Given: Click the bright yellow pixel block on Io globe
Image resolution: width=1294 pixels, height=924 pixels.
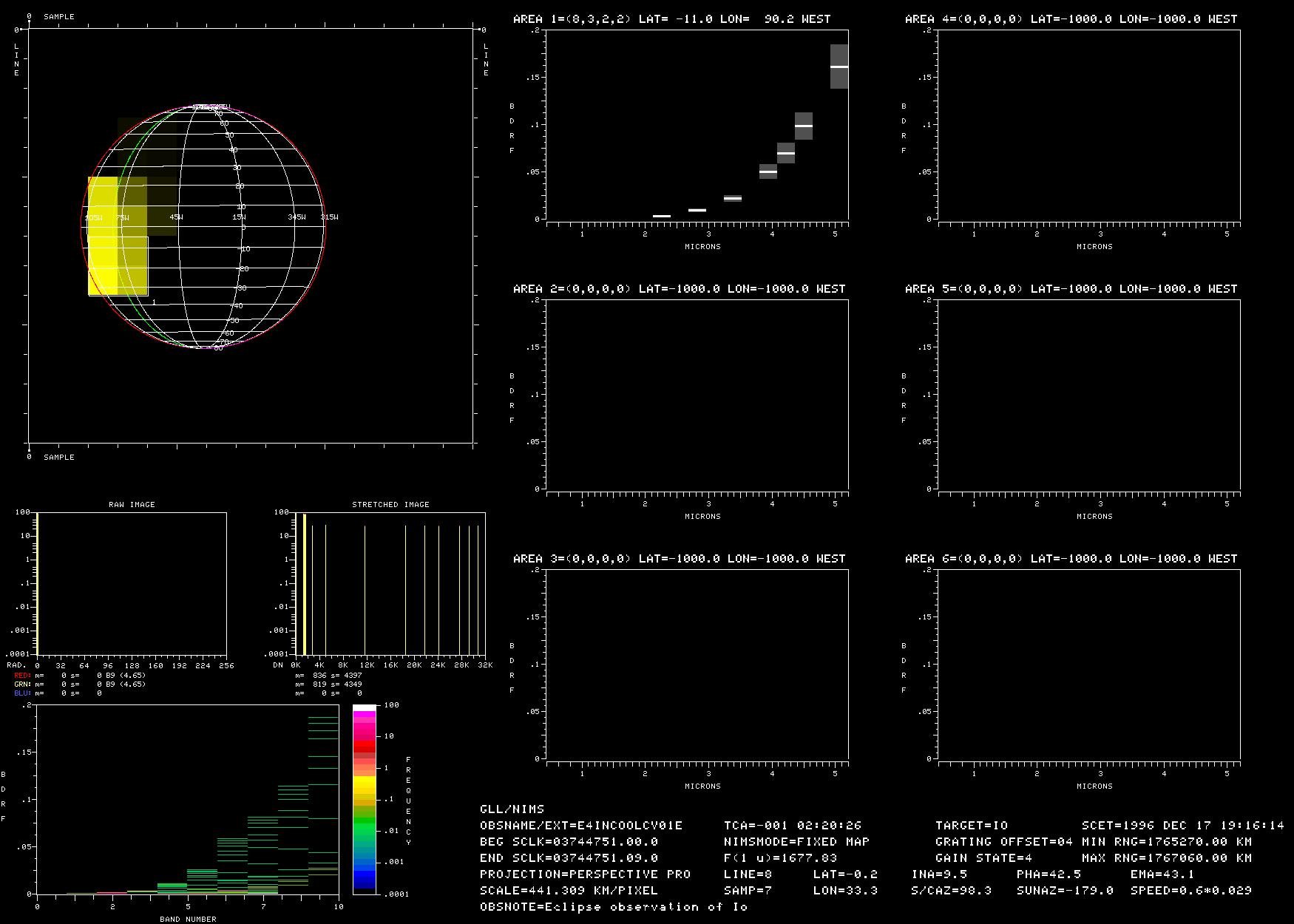Looking at the screenshot, I should point(103,237).
